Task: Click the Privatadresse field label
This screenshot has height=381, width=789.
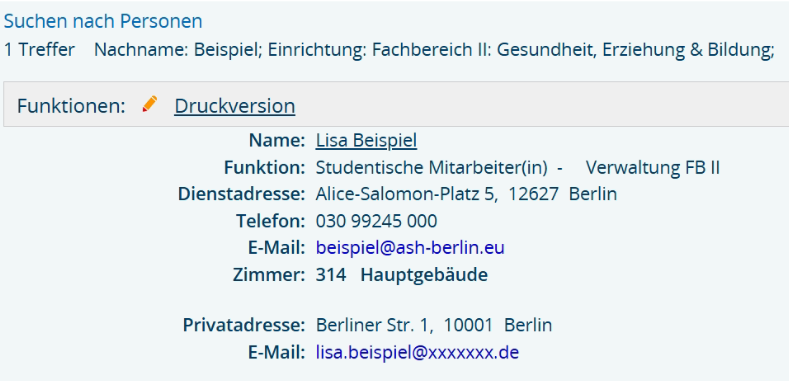Action: pyautogui.click(x=244, y=325)
